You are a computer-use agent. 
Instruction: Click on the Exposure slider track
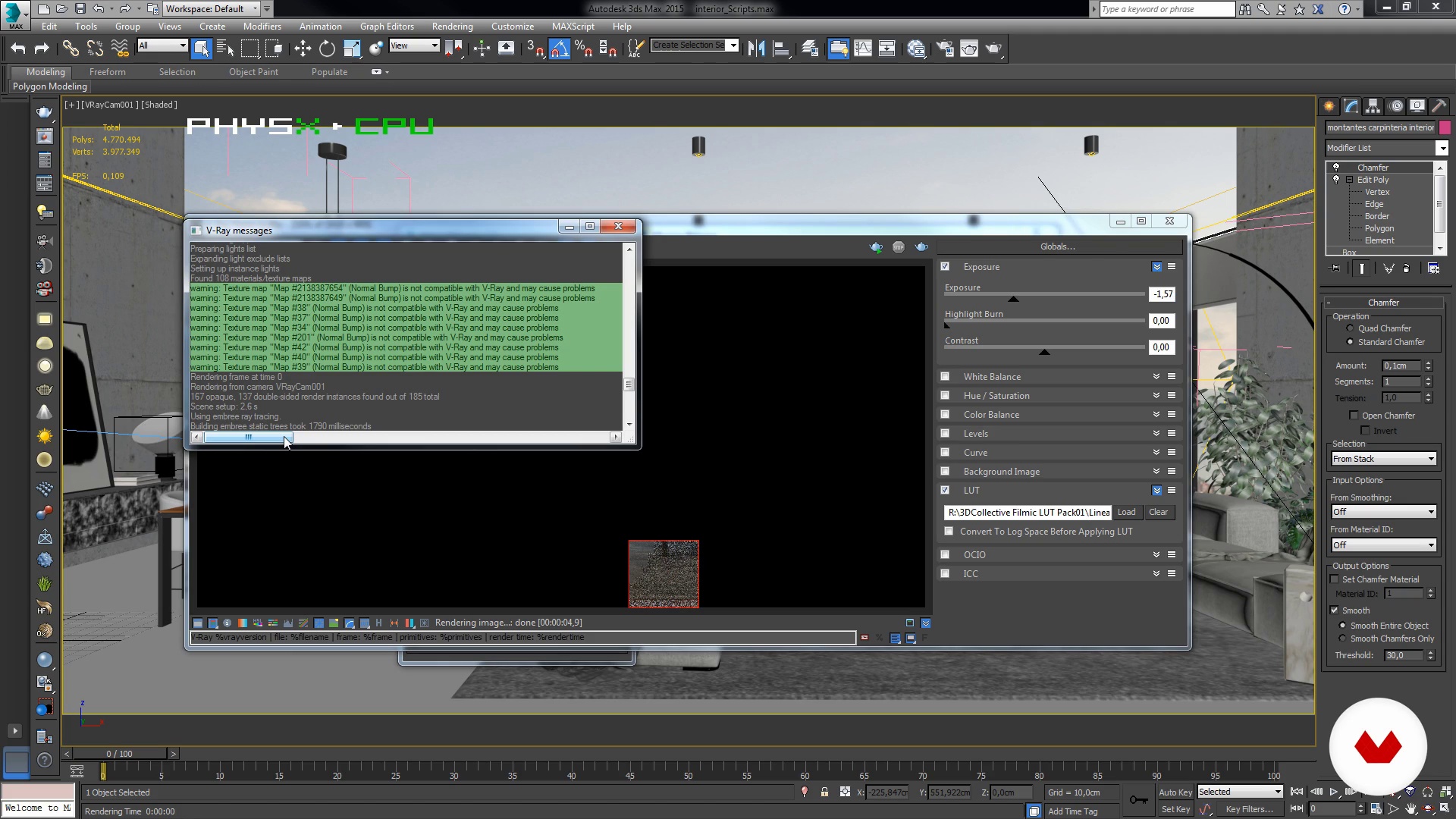point(1043,294)
